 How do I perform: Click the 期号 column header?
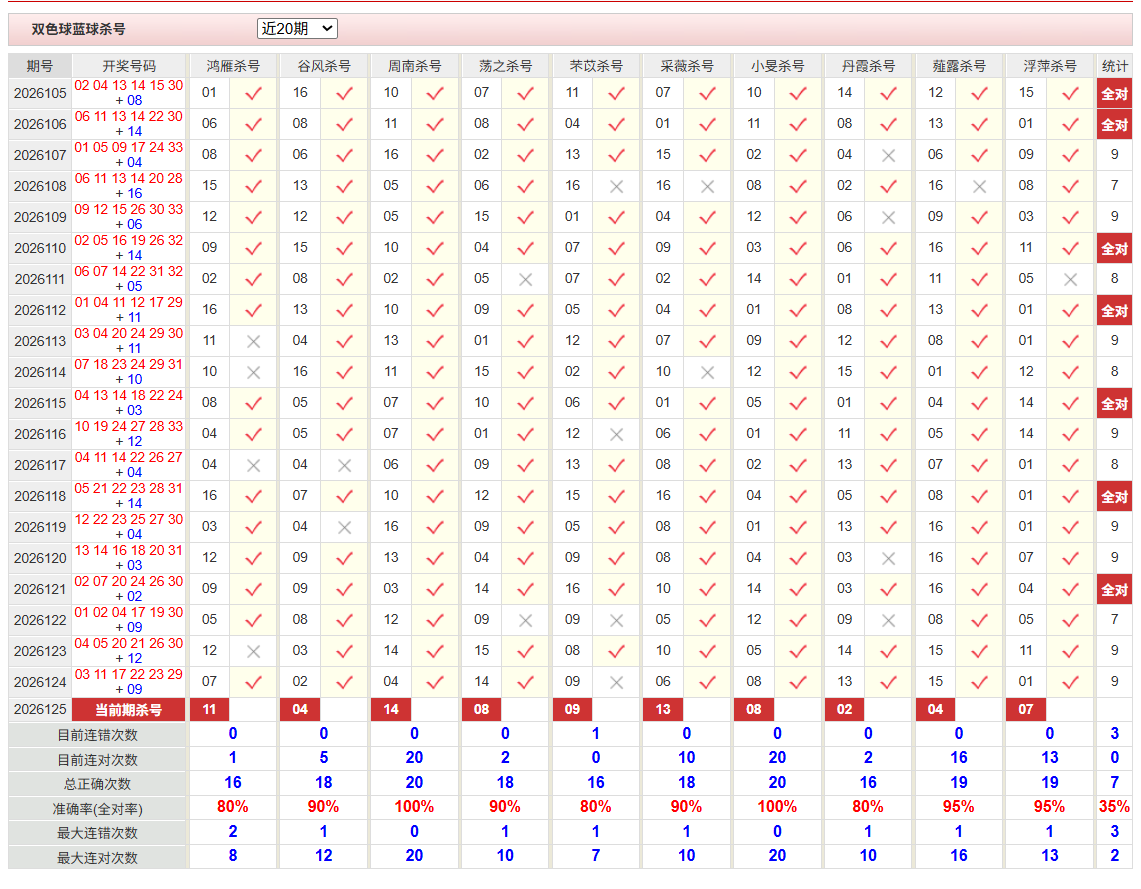(x=39, y=66)
